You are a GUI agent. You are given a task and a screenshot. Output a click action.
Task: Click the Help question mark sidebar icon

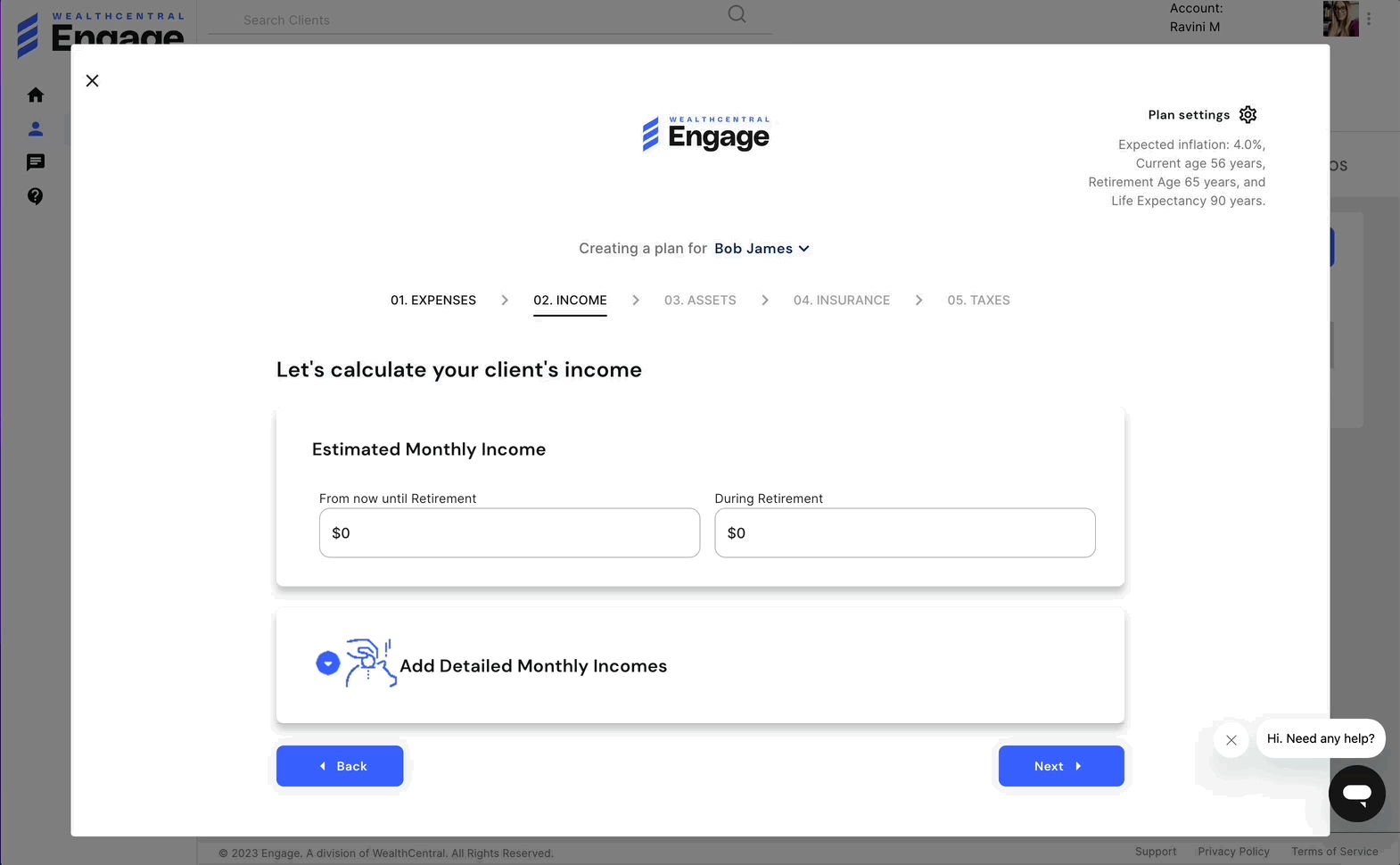coord(36,196)
